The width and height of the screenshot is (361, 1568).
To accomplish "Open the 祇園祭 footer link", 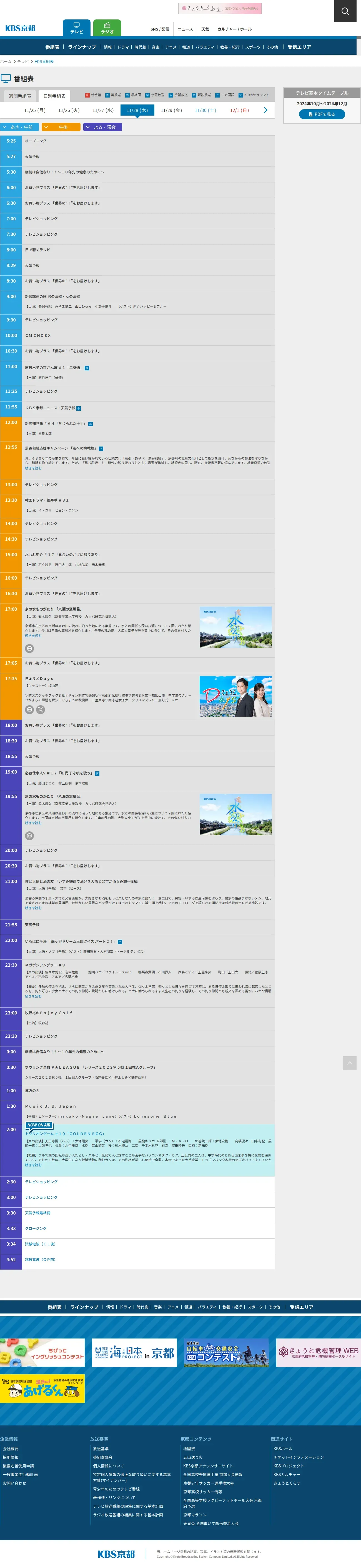I will click(x=189, y=1449).
